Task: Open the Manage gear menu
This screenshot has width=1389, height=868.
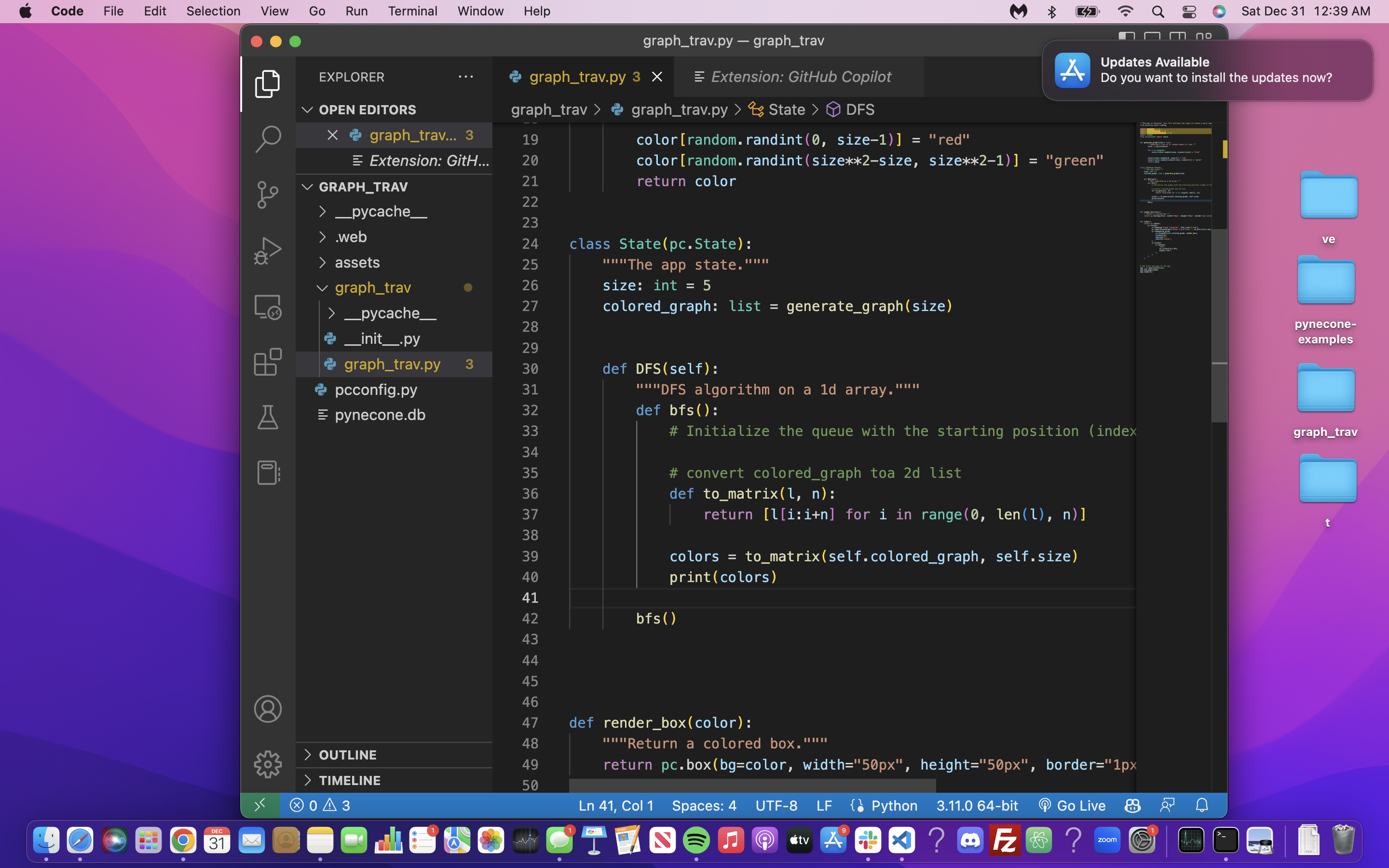Action: point(268,764)
